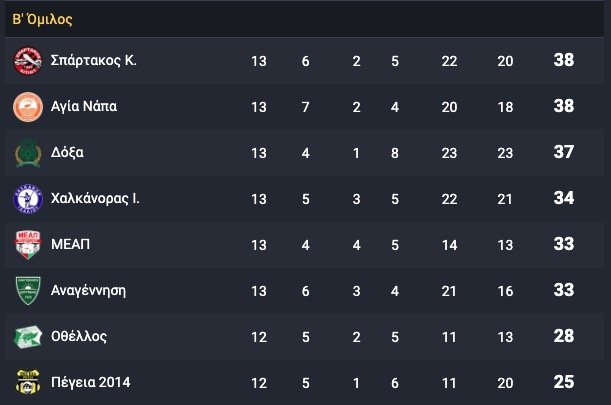The width and height of the screenshot is (611, 405).
Task: Open Χαλκάνορας Ι. team name link
Action: [x=95, y=198]
